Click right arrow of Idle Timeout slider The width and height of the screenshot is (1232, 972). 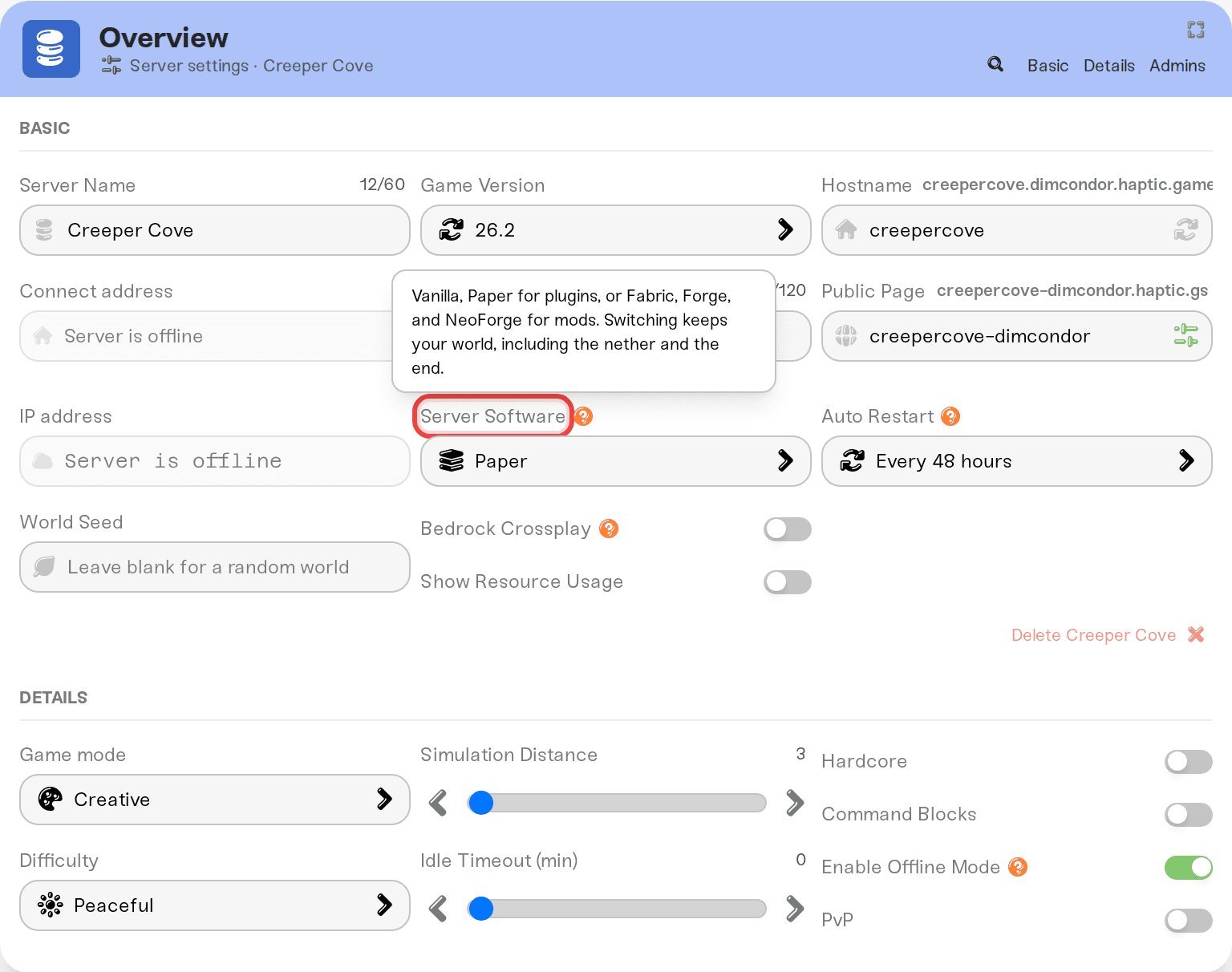pos(795,908)
